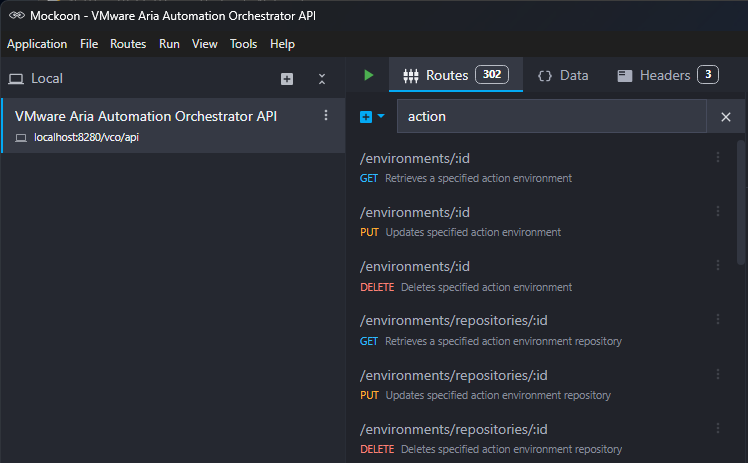Clear the route filter with the X icon
Image resolution: width=748 pixels, height=463 pixels.
click(x=726, y=117)
